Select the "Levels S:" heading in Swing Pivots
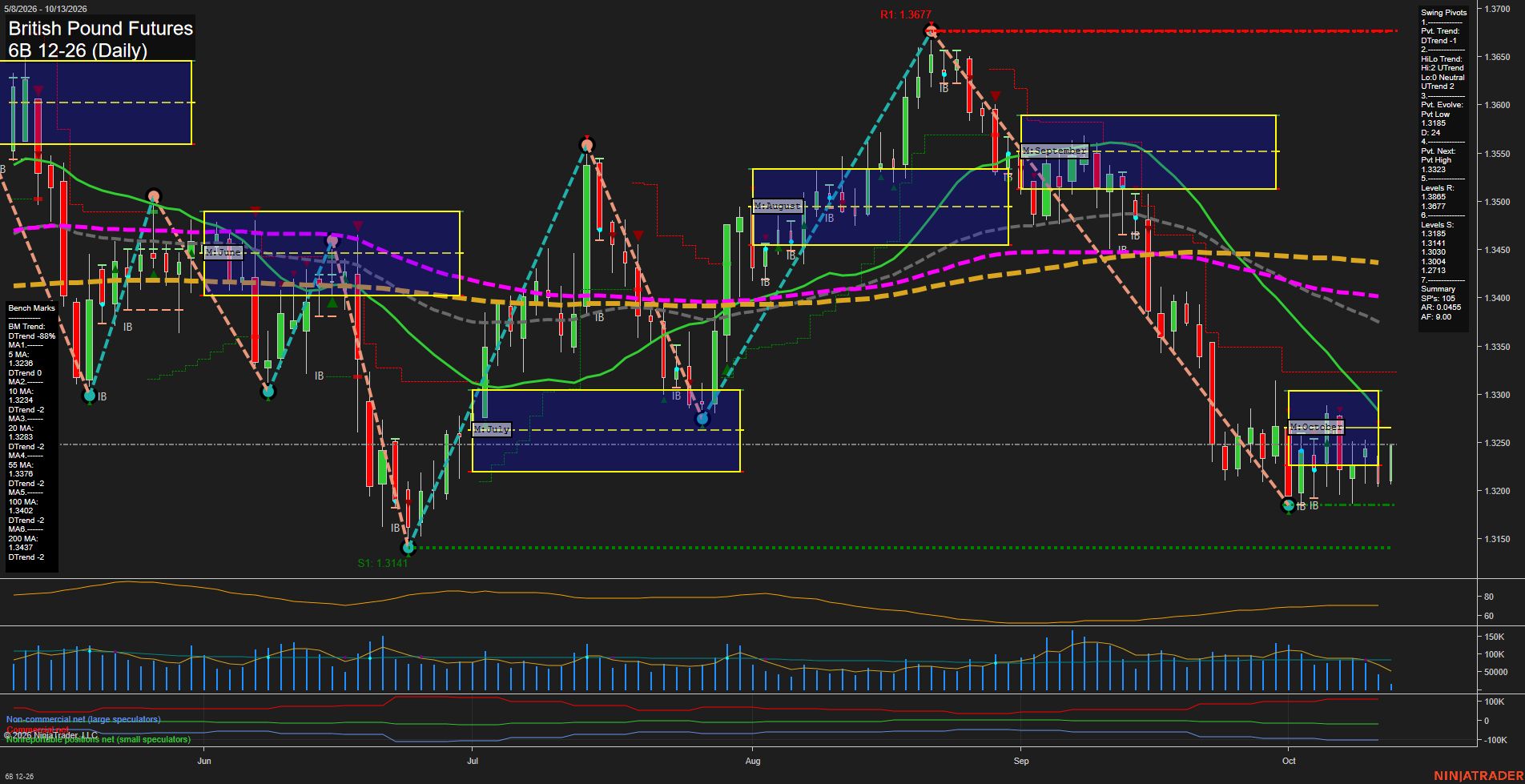Image resolution: width=1525 pixels, height=784 pixels. point(1438,225)
